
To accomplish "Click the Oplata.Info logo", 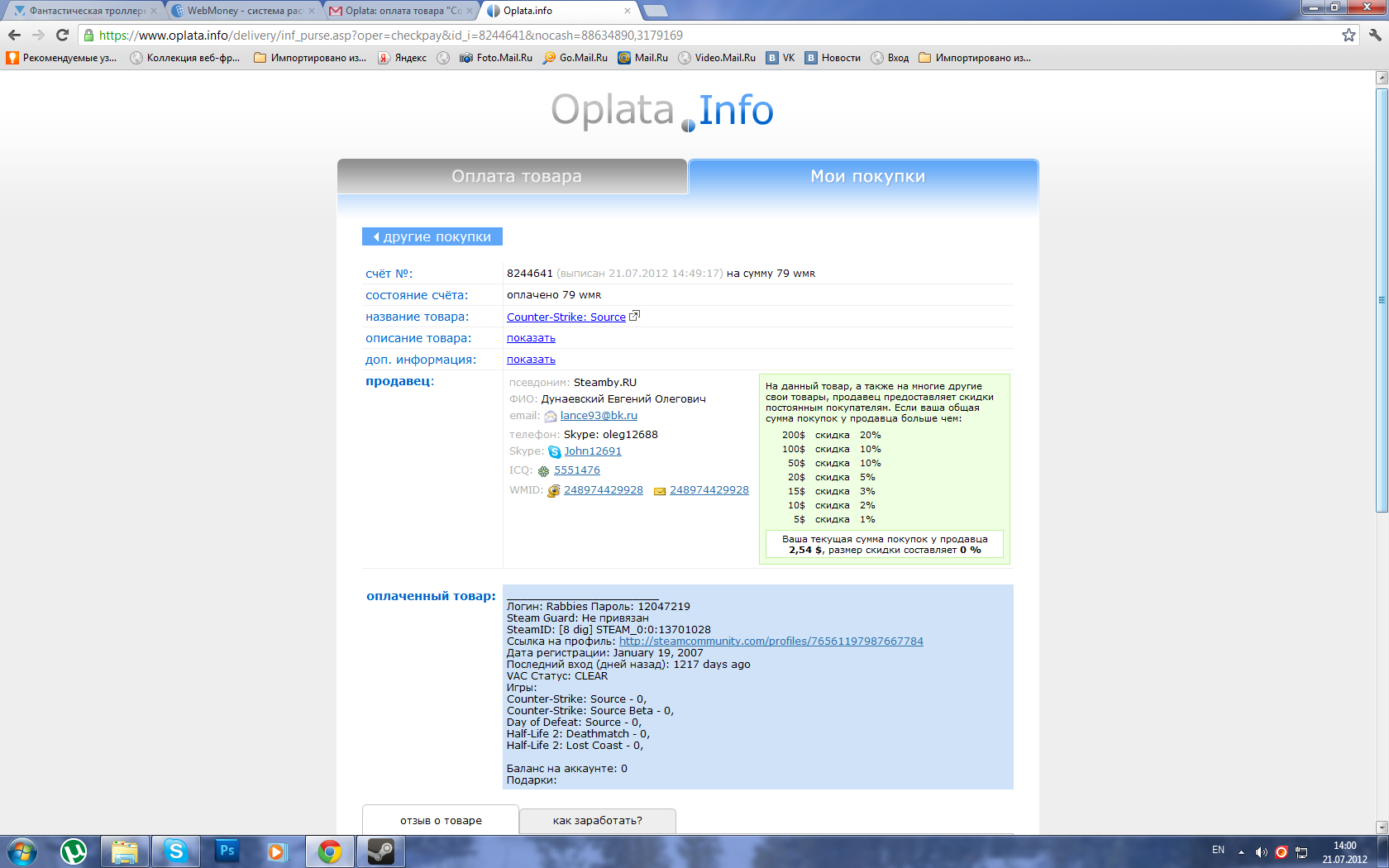I will 662,111.
